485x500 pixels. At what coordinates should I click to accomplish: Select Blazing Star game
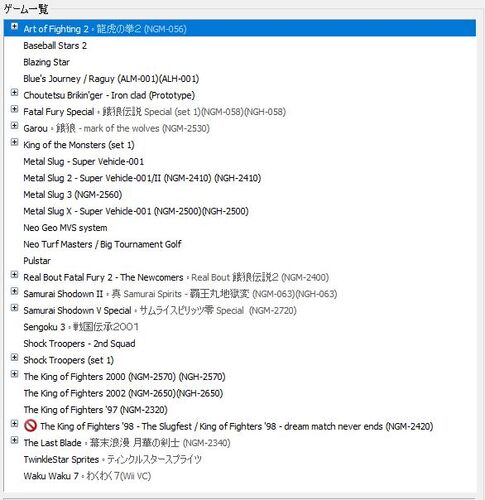pos(46,62)
